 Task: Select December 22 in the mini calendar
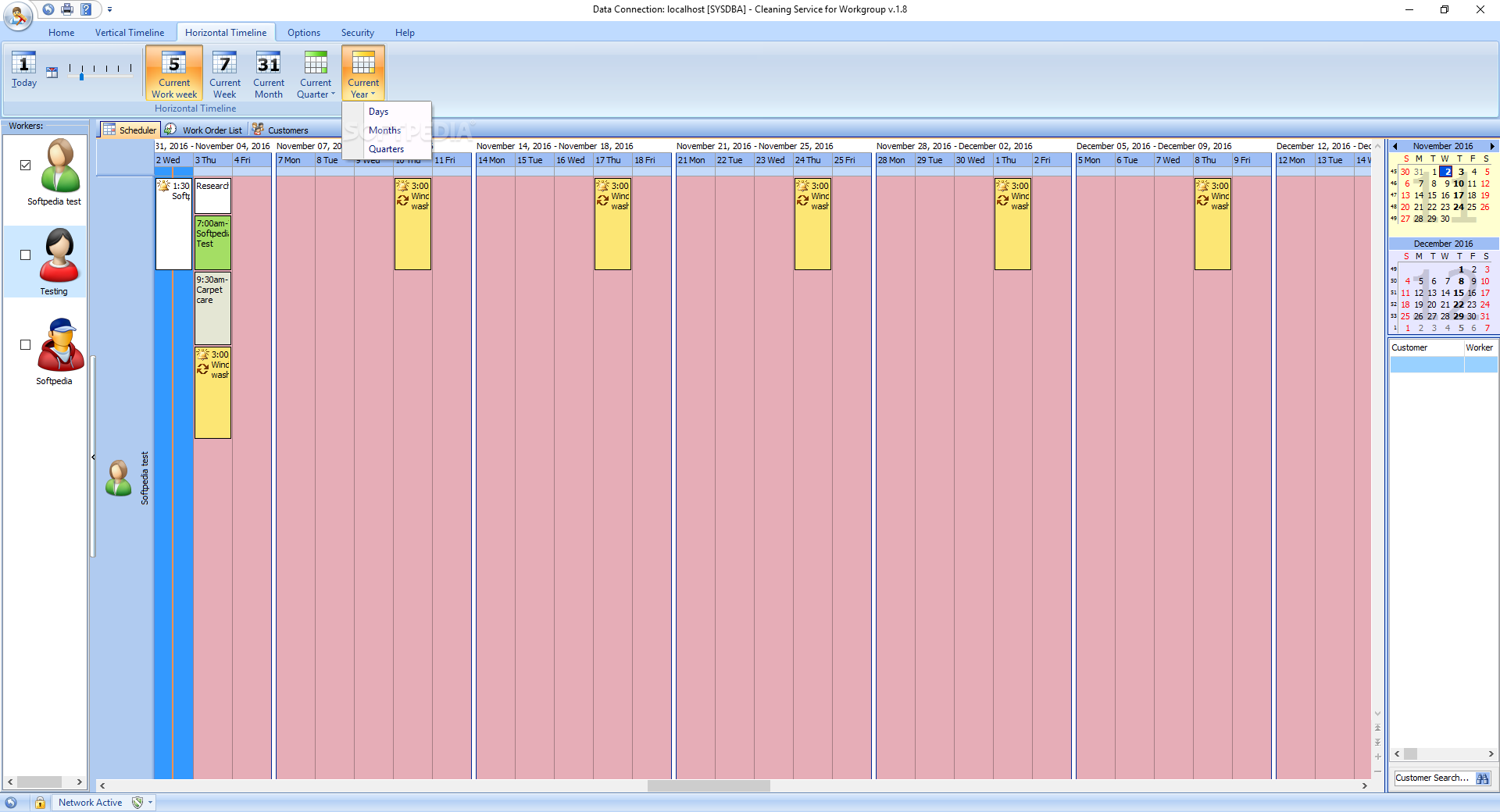1459,304
